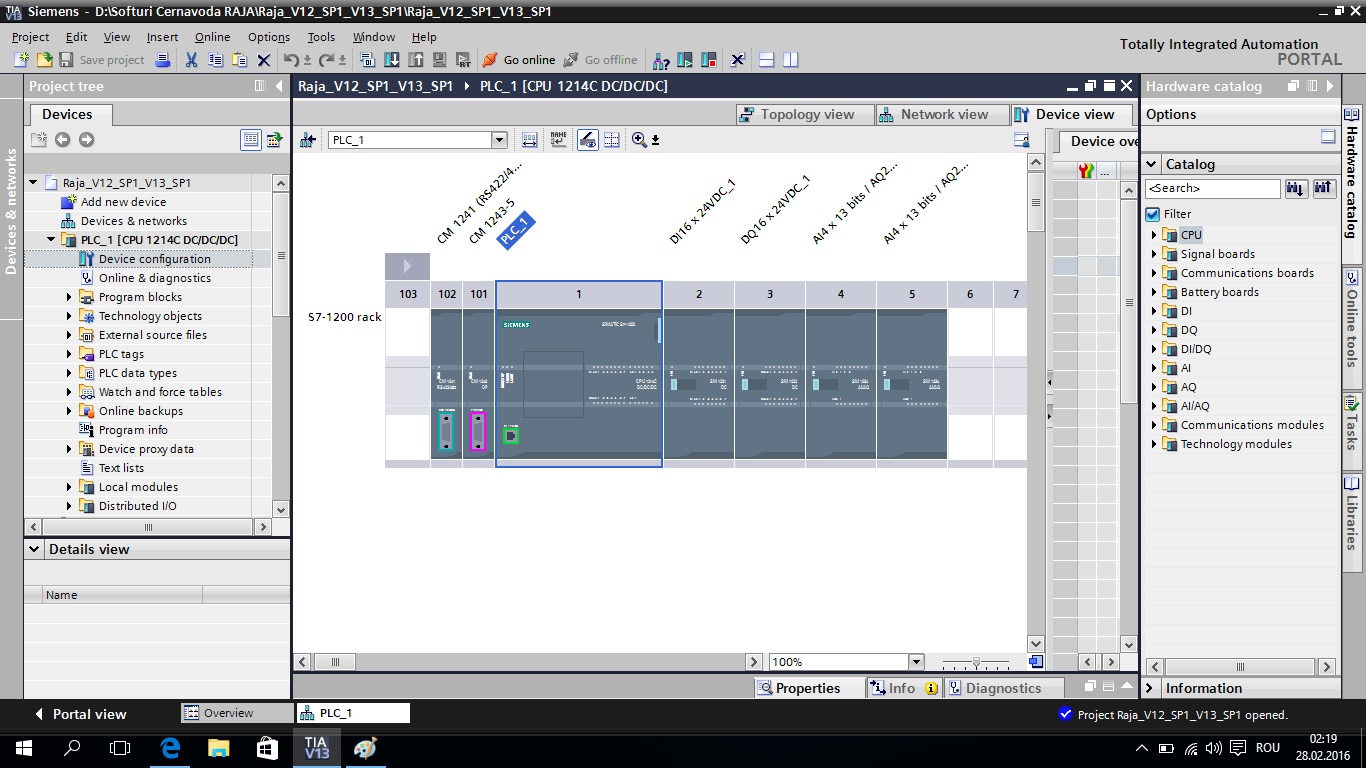Viewport: 1366px width, 768px height.
Task: Click the Redo arrow icon
Action: point(326,60)
